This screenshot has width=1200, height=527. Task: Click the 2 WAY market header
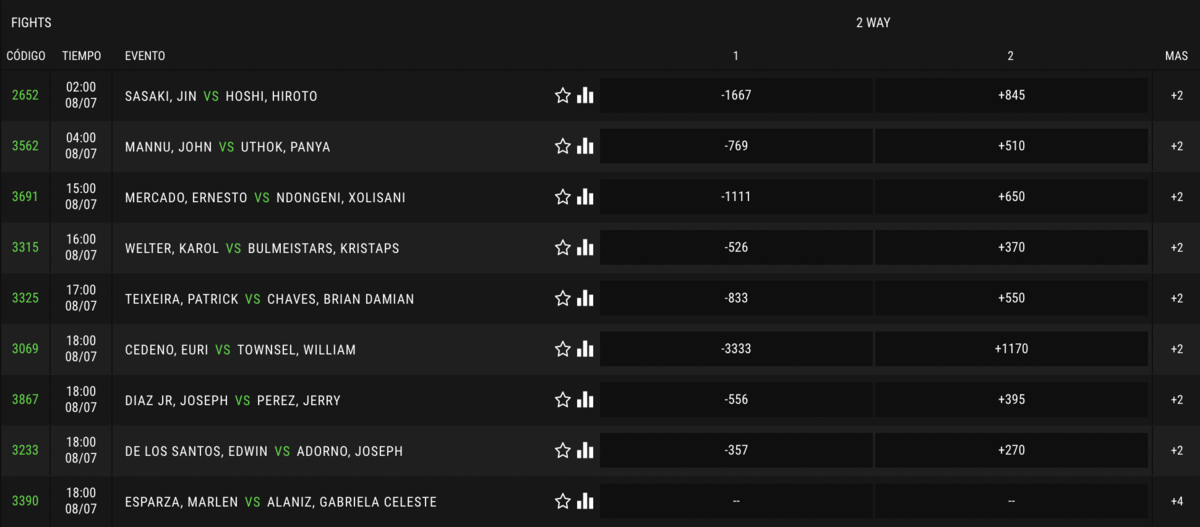pyautogui.click(x=873, y=22)
